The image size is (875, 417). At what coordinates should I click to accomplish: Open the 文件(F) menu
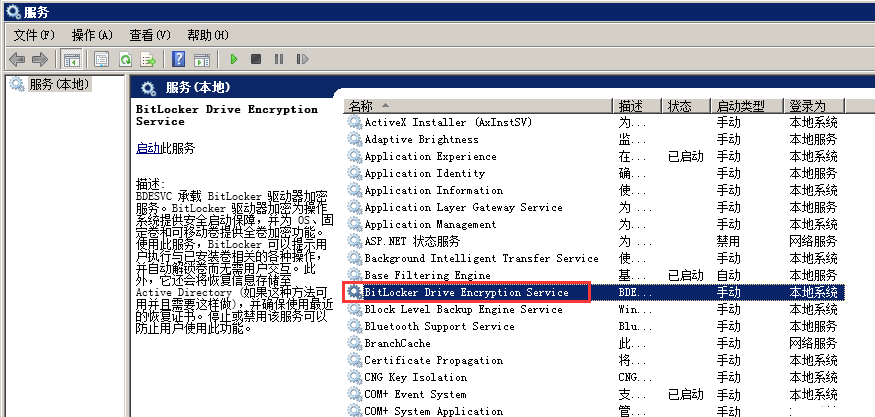pyautogui.click(x=34, y=35)
